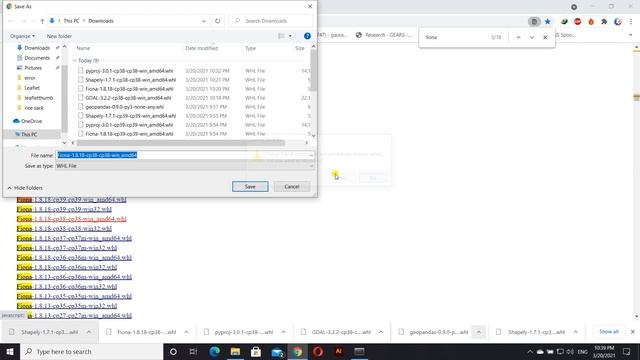Image resolution: width=640 pixels, height=360 pixels.
Task: Cancel the Save As dialog
Action: coord(292,187)
